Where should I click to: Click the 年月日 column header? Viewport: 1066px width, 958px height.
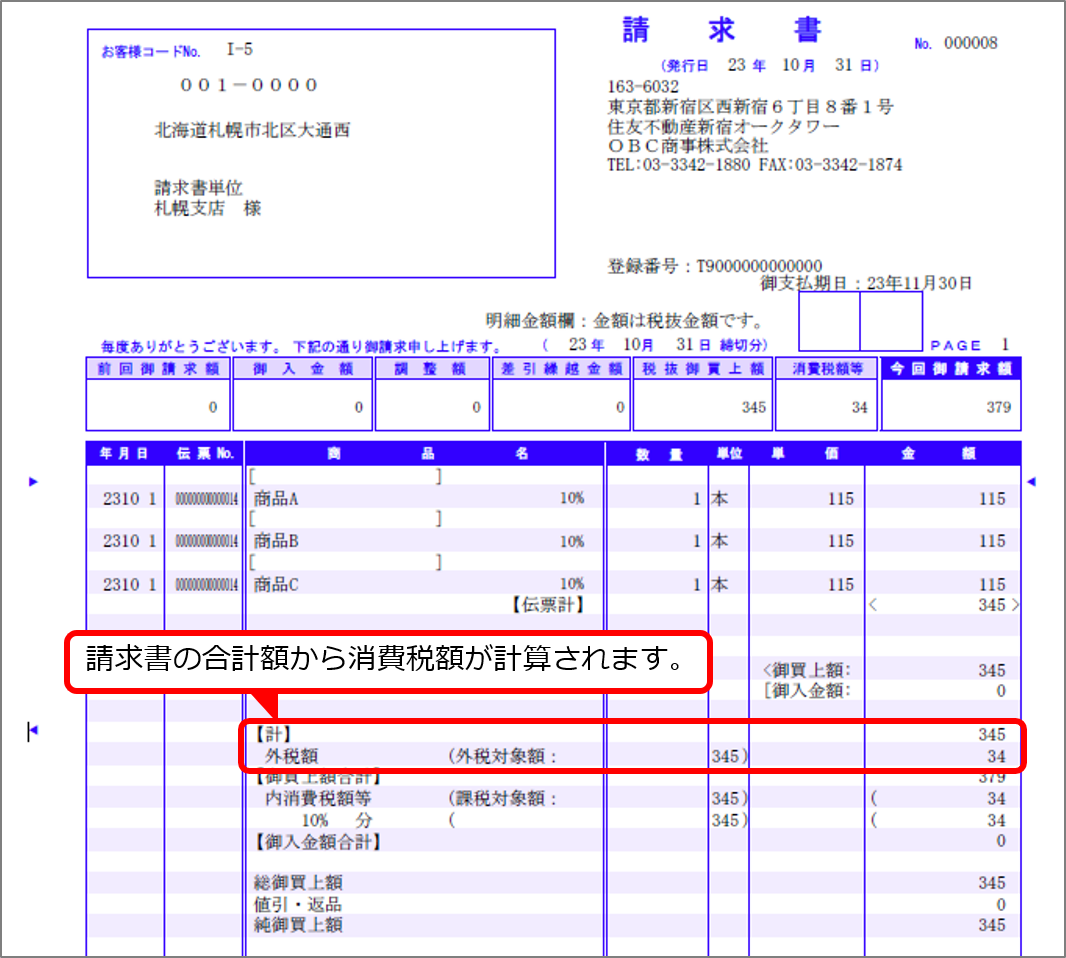coord(124,454)
